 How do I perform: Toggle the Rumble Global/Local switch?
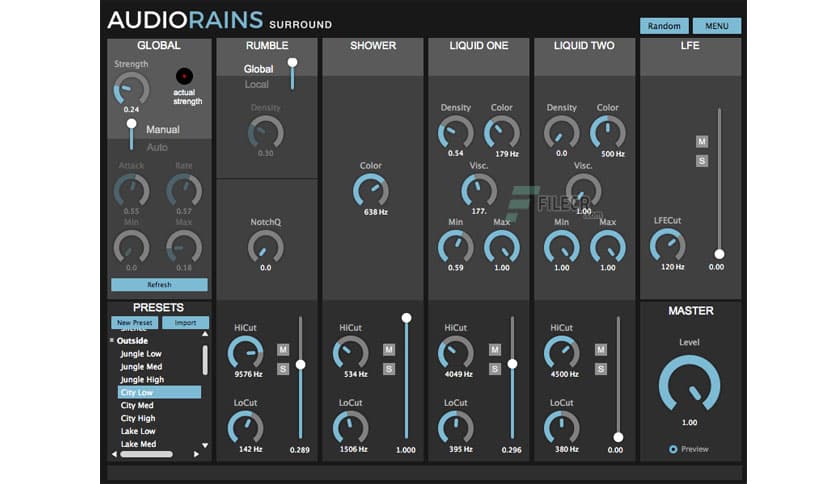(x=292, y=75)
